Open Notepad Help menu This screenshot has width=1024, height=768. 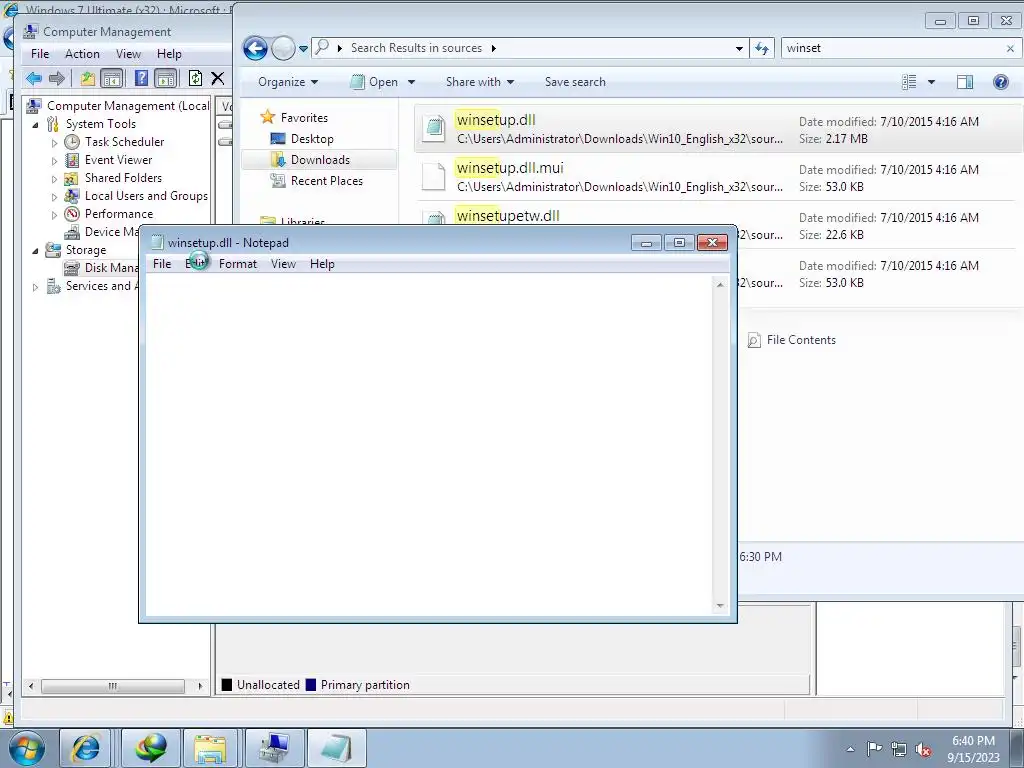[322, 264]
